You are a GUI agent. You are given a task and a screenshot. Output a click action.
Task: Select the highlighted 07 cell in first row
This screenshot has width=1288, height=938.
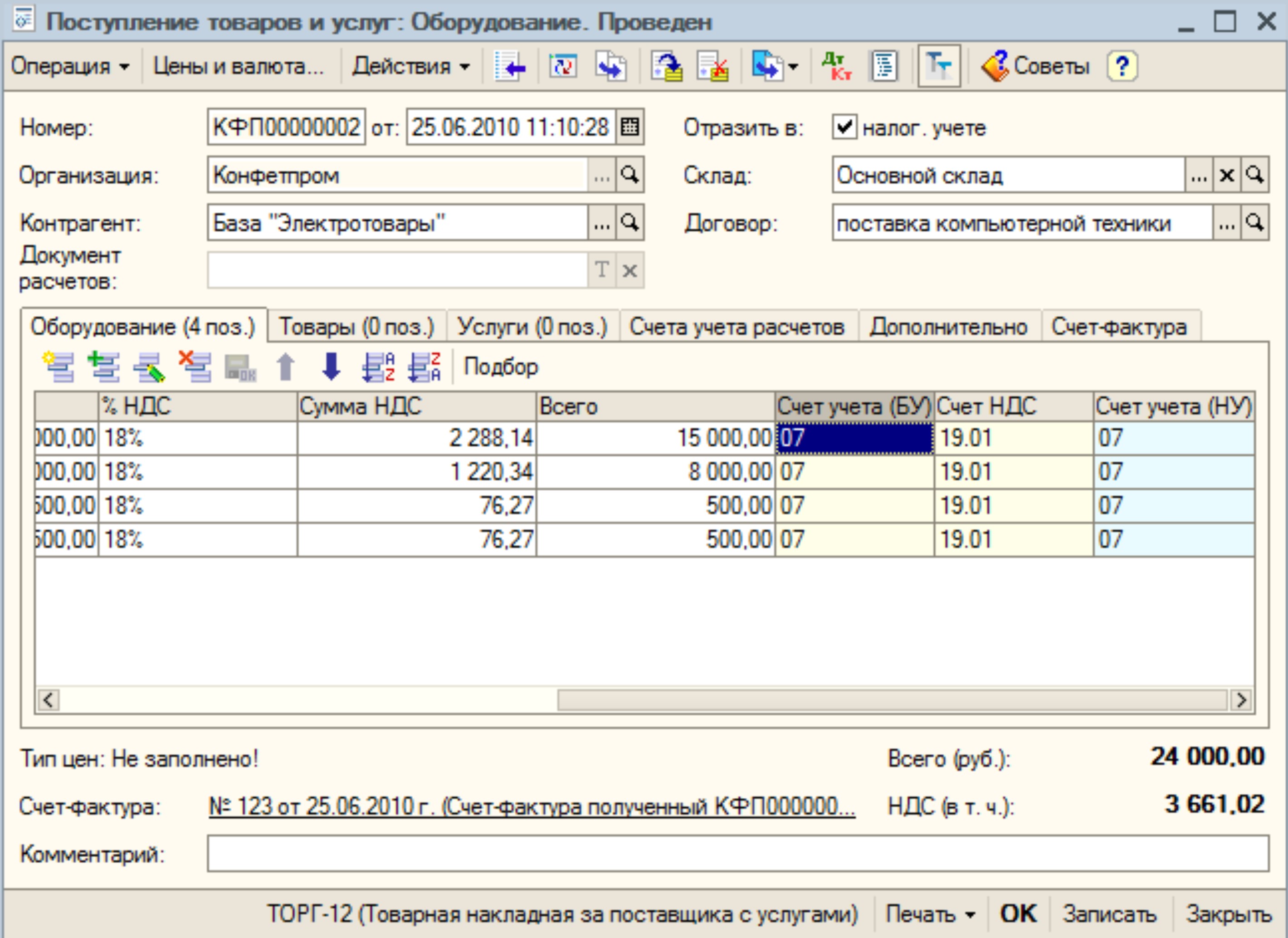click(855, 437)
